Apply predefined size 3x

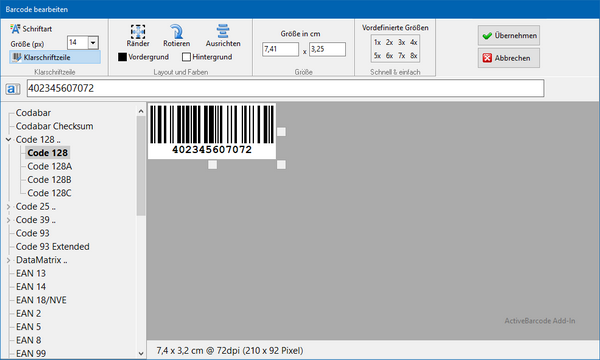point(401,42)
